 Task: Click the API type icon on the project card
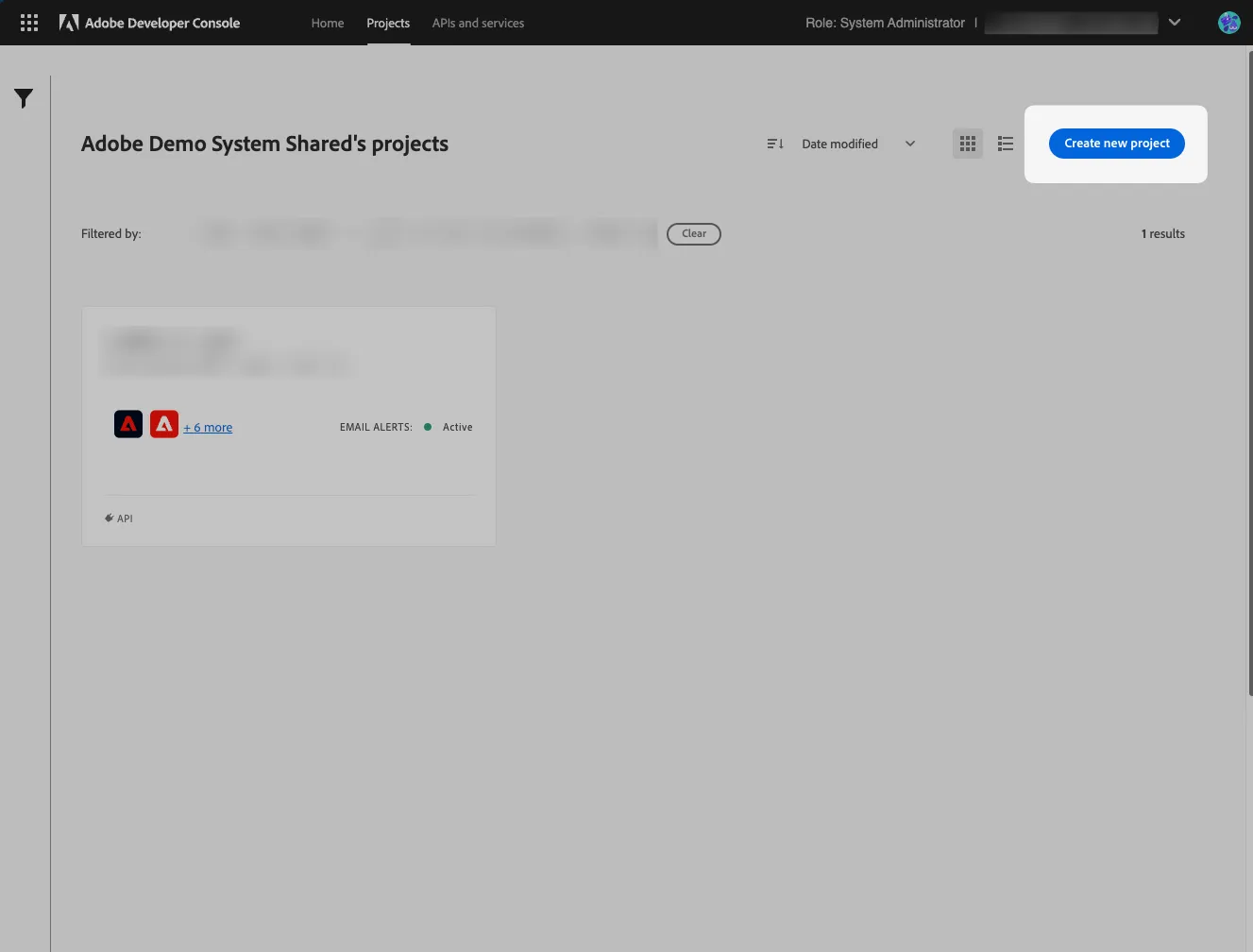tap(110, 518)
